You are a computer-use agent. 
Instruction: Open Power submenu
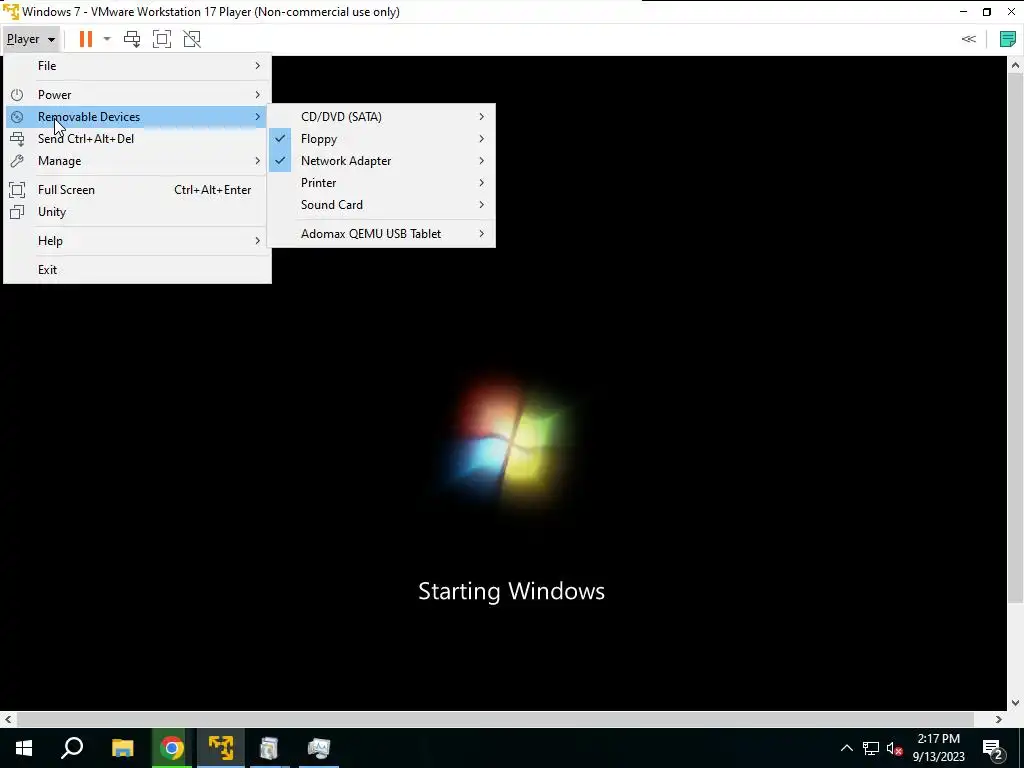point(137,95)
